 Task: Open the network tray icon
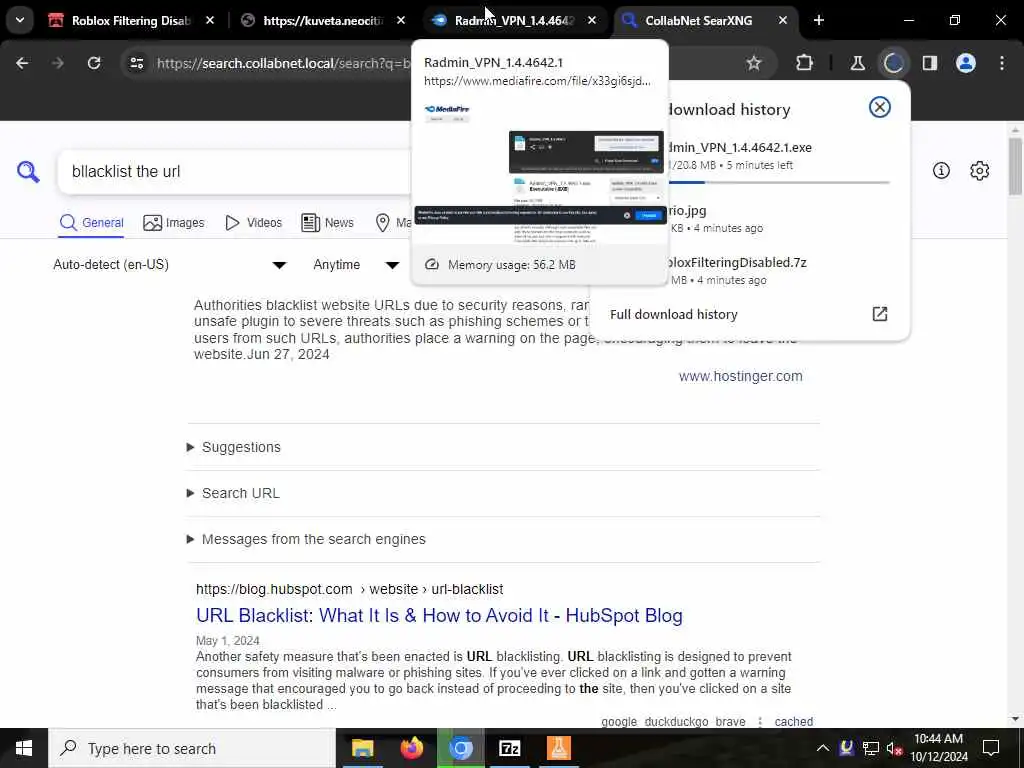[871, 748]
